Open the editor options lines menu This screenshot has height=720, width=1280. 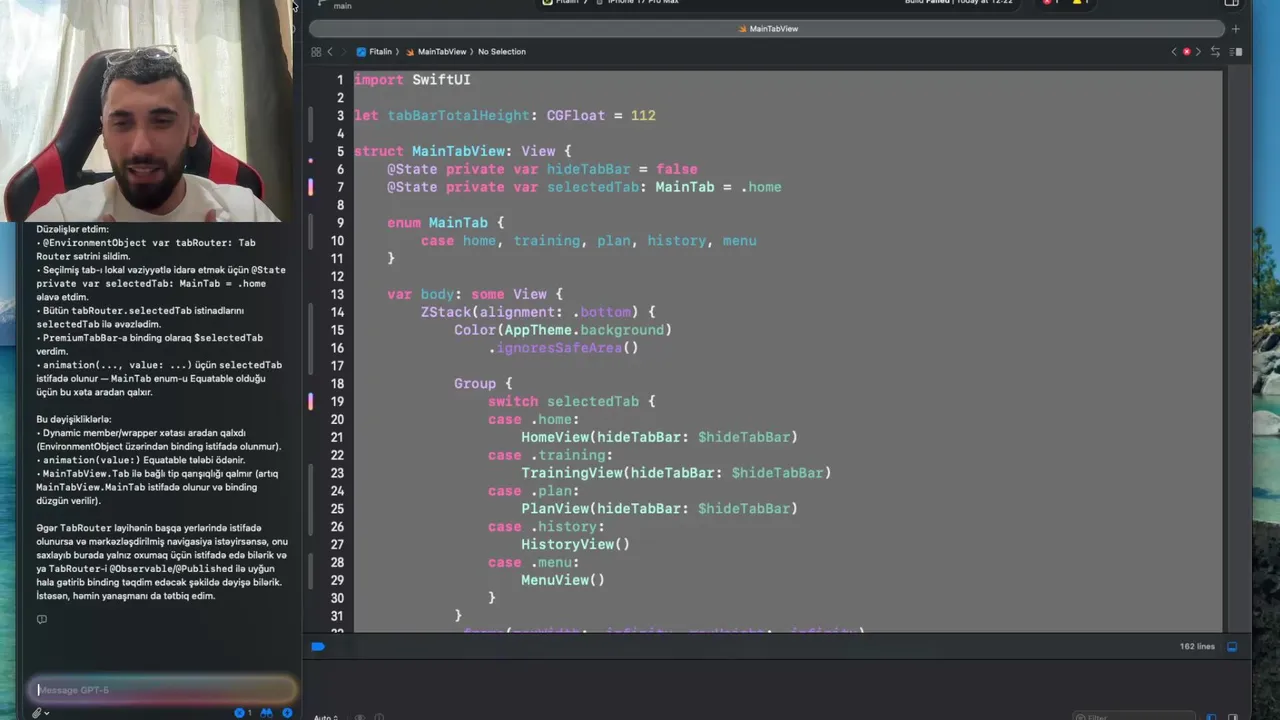click(x=1237, y=52)
